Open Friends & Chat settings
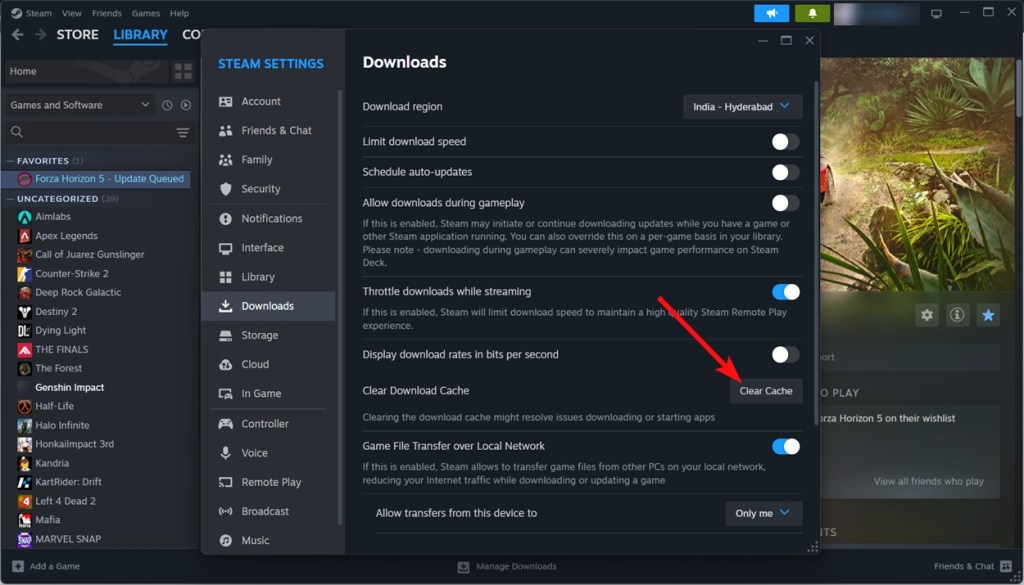Image resolution: width=1024 pixels, height=585 pixels. point(276,131)
